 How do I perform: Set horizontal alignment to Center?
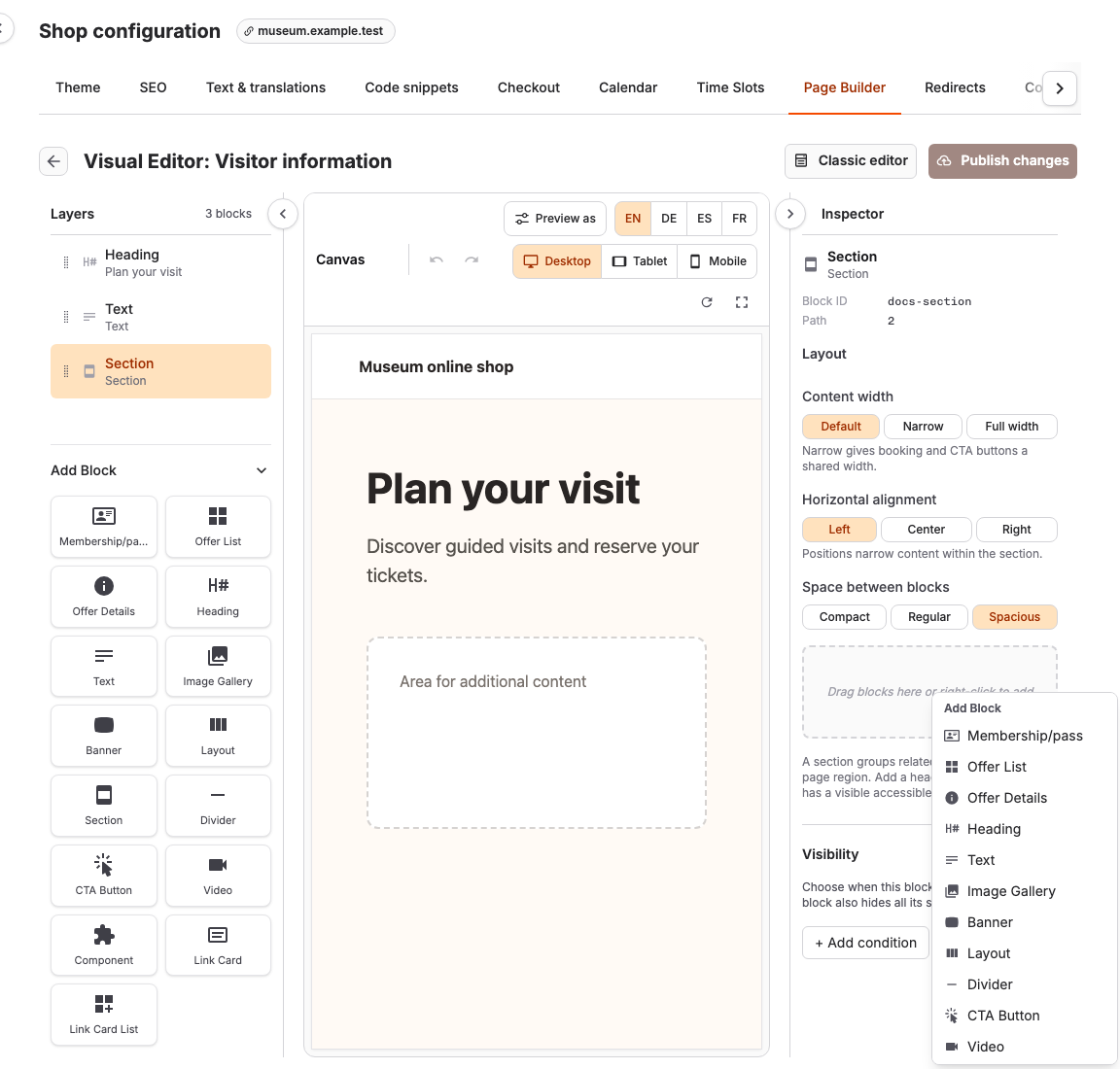[x=926, y=529]
